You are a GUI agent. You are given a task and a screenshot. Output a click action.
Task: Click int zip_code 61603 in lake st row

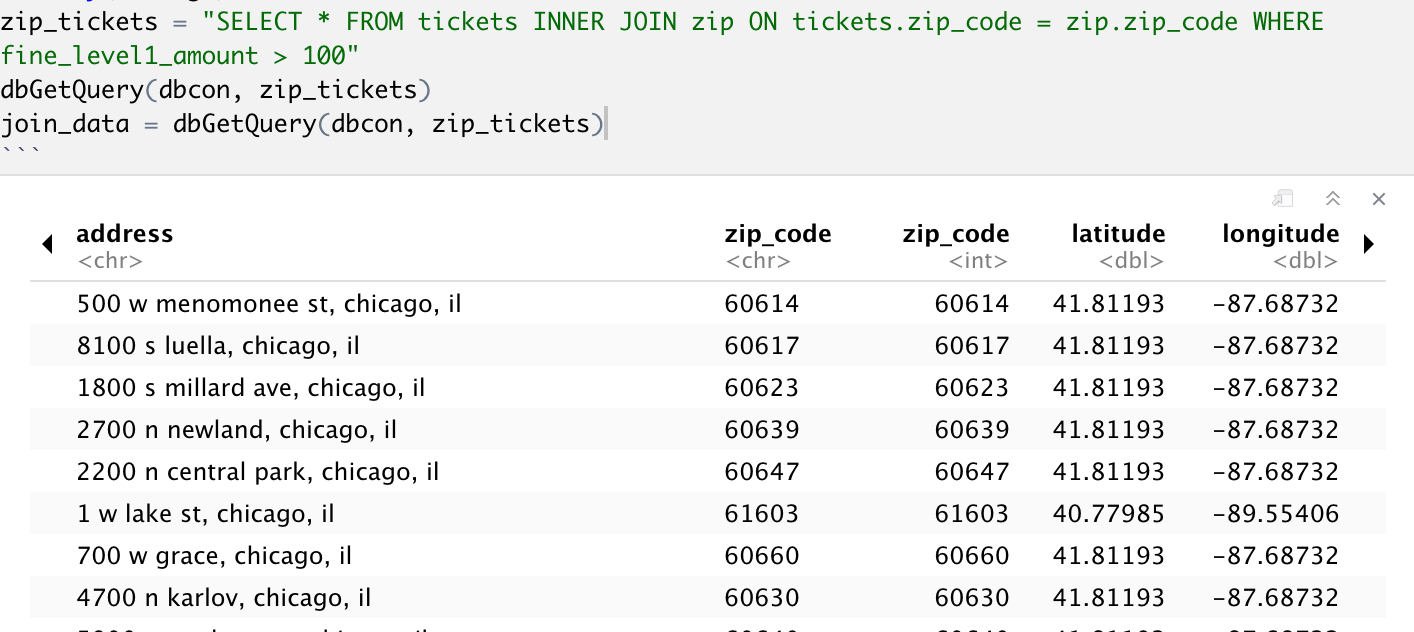coord(972,513)
